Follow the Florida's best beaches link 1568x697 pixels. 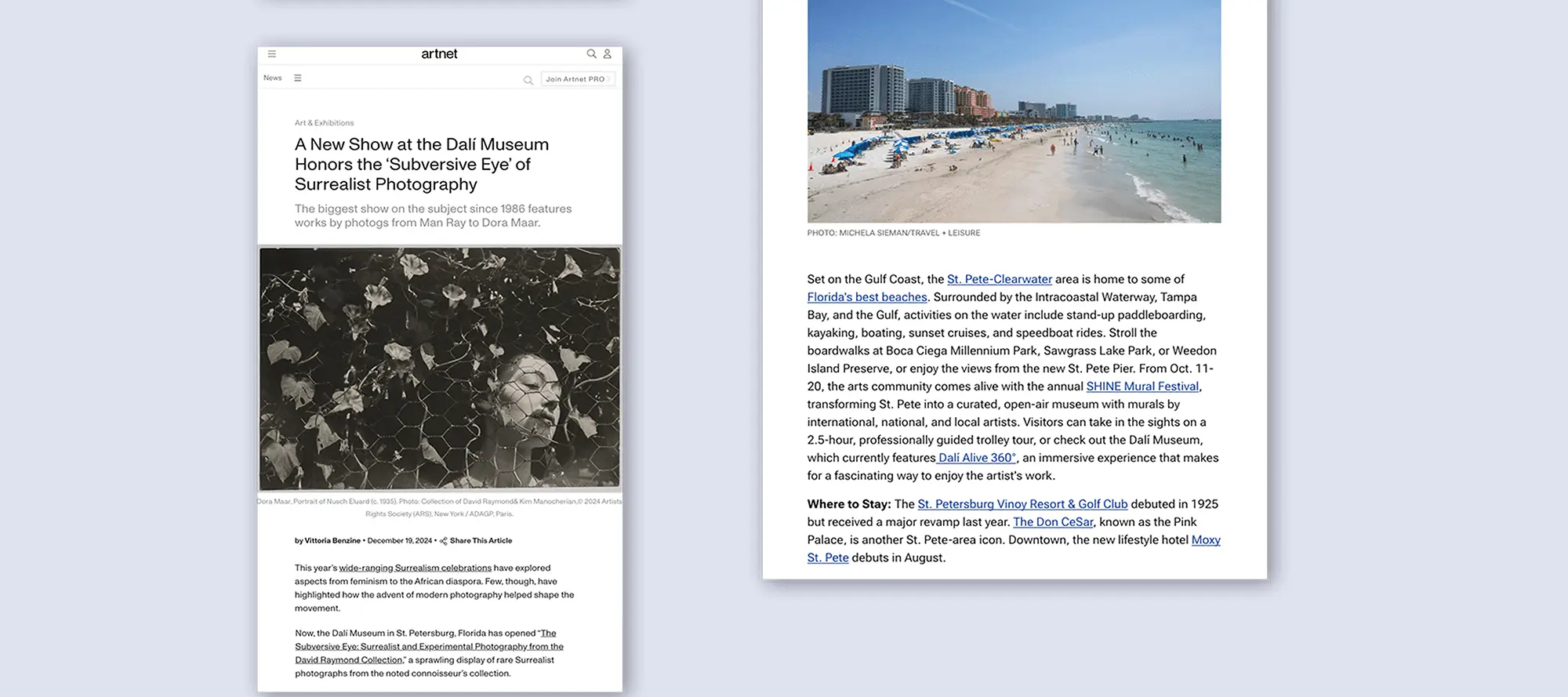(x=866, y=297)
